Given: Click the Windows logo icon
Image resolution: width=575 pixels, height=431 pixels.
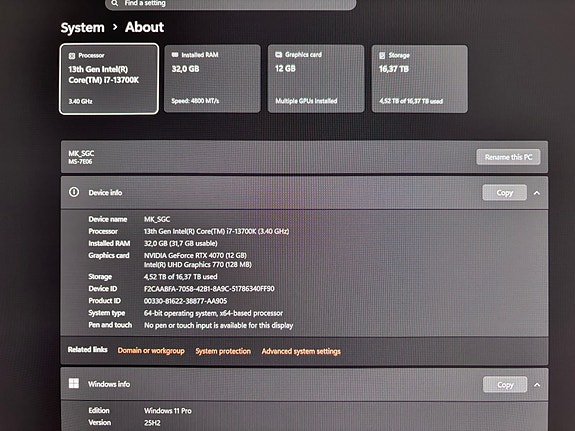Looking at the screenshot, I should tap(74, 383).
